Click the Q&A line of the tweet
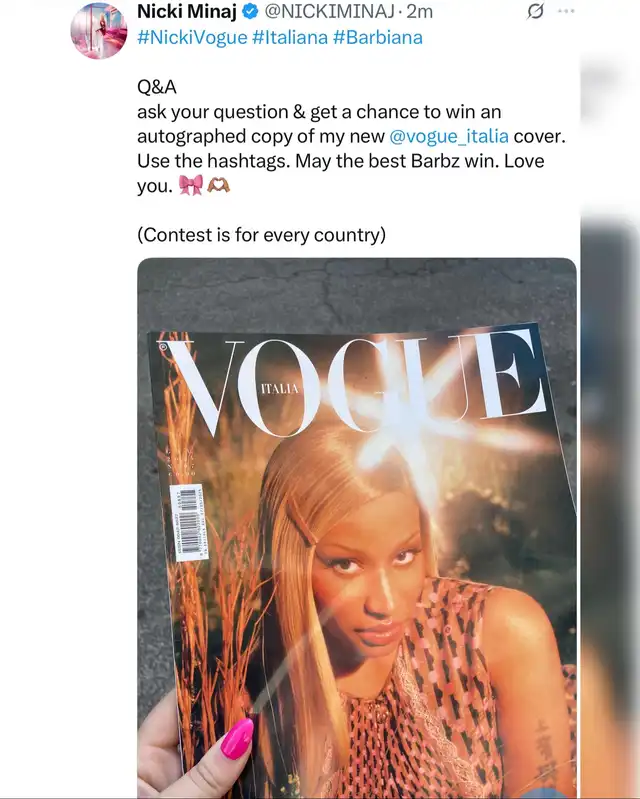Viewport: 640px width, 799px height. pos(157,87)
